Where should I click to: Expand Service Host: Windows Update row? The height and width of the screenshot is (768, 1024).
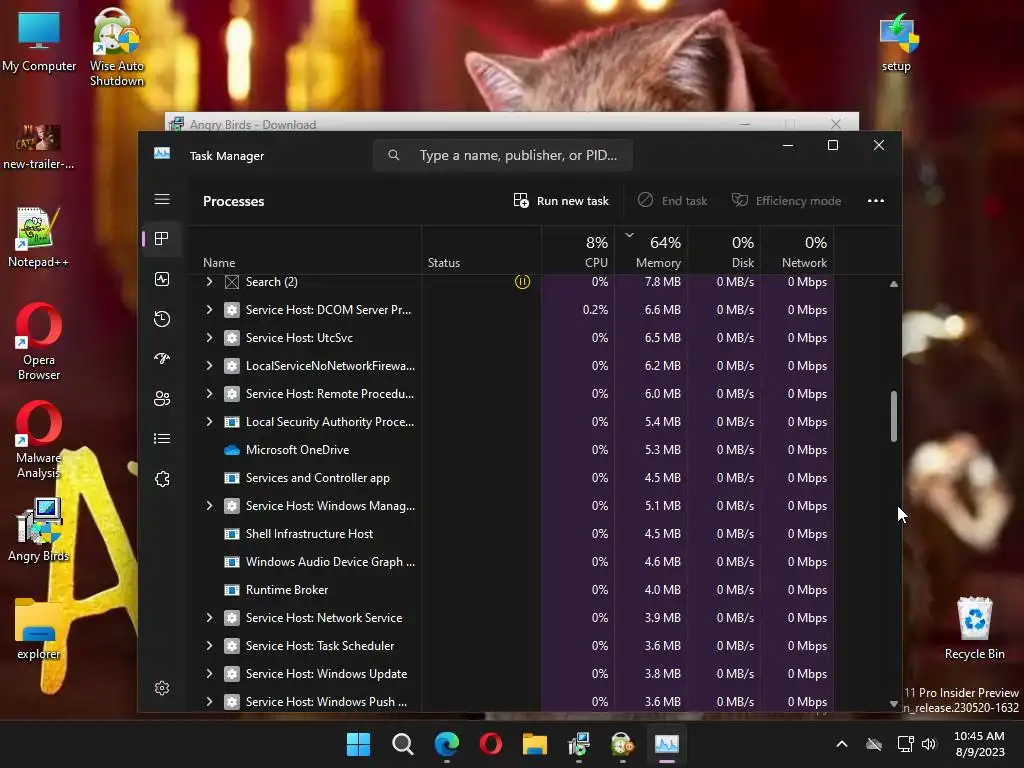tap(209, 673)
